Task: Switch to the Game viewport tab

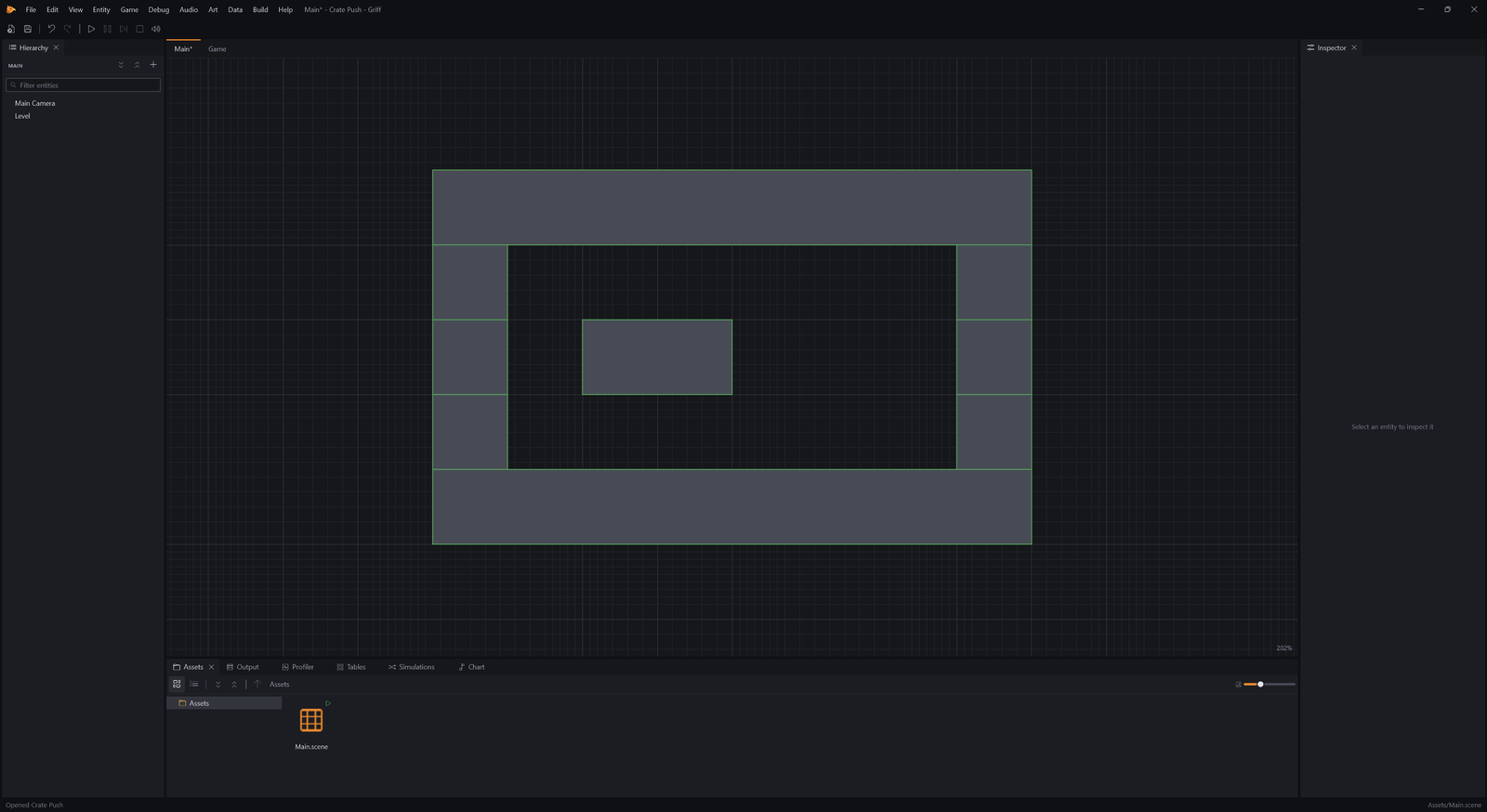Action: (217, 49)
